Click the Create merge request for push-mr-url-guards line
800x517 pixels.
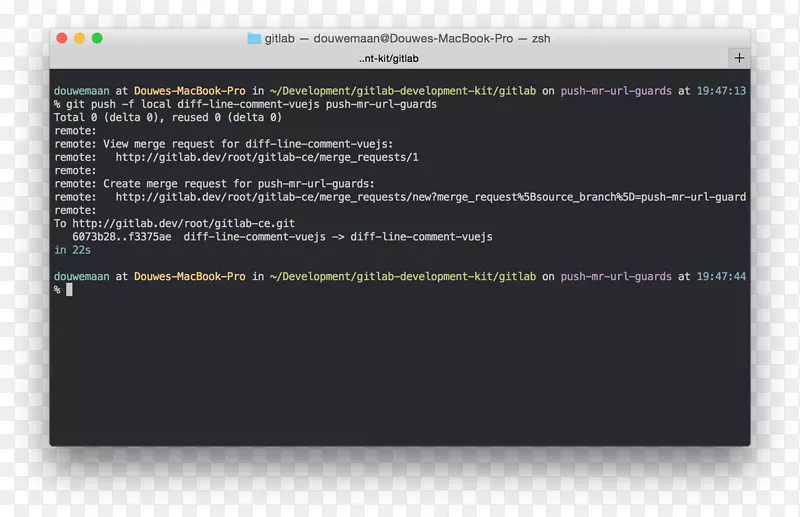pos(214,184)
